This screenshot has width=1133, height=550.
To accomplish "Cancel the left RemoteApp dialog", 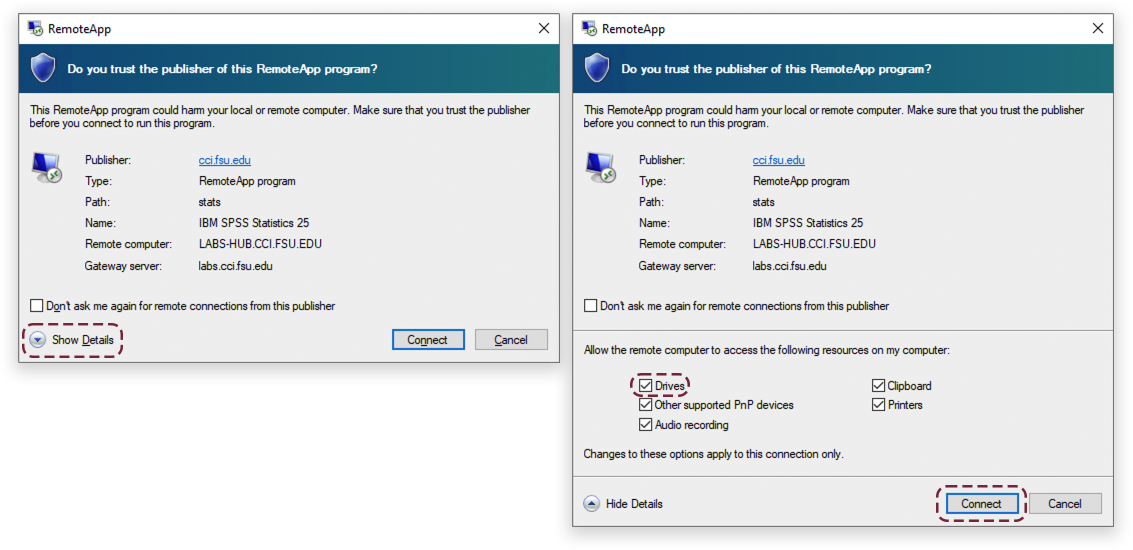I will [511, 340].
